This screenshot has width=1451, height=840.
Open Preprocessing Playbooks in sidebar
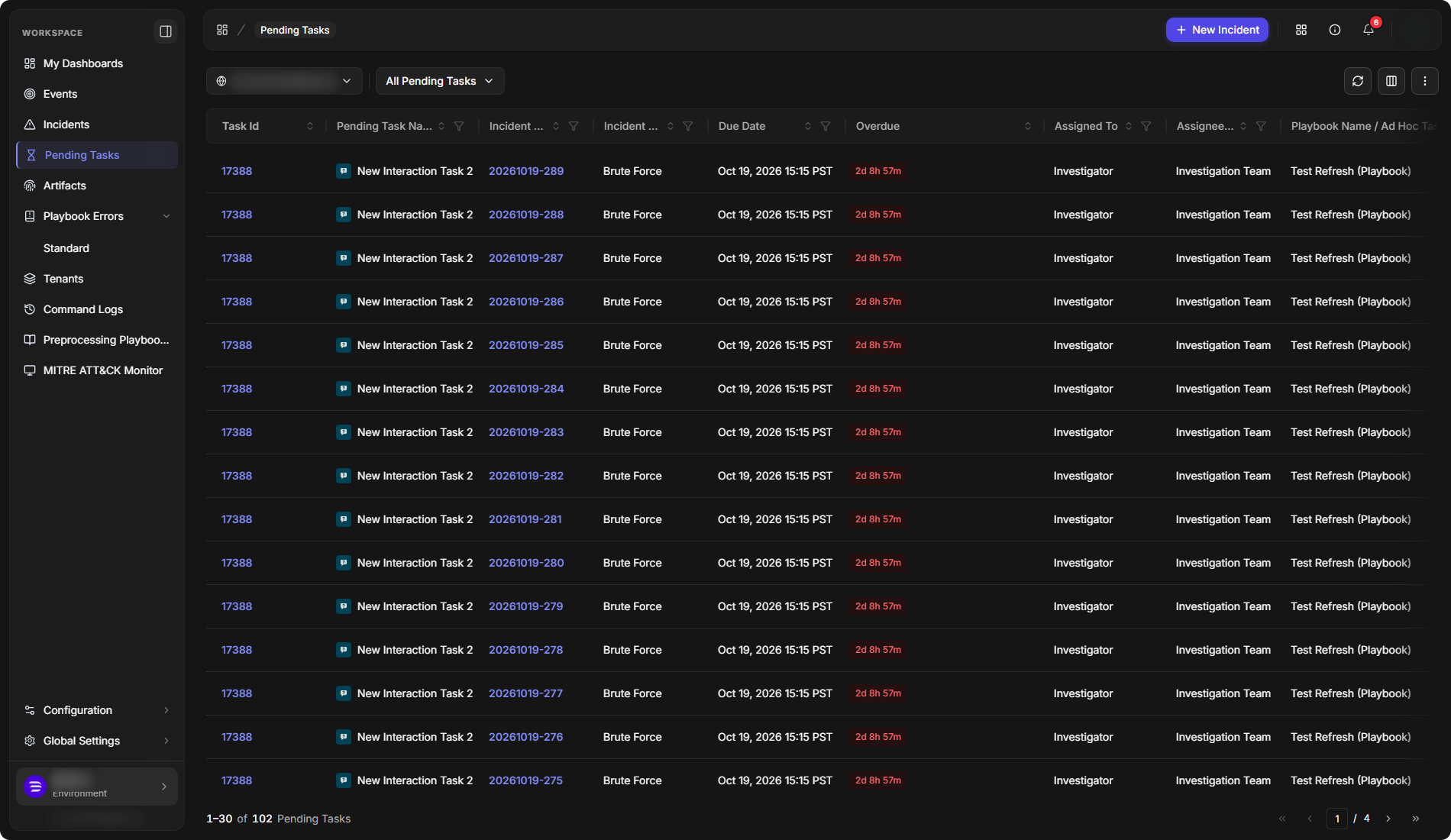coord(97,340)
